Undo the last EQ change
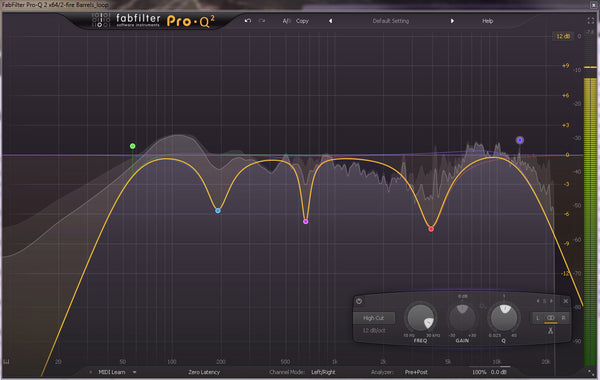Screen dimensions: 600x380 click(x=248, y=21)
